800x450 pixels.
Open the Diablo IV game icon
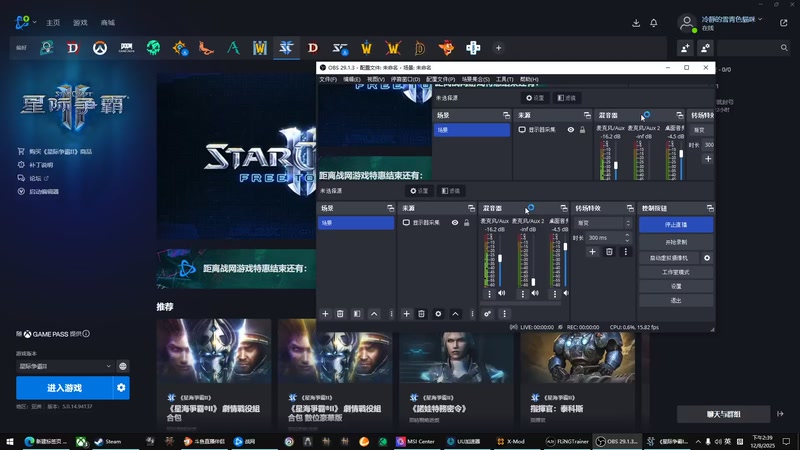(x=73, y=48)
